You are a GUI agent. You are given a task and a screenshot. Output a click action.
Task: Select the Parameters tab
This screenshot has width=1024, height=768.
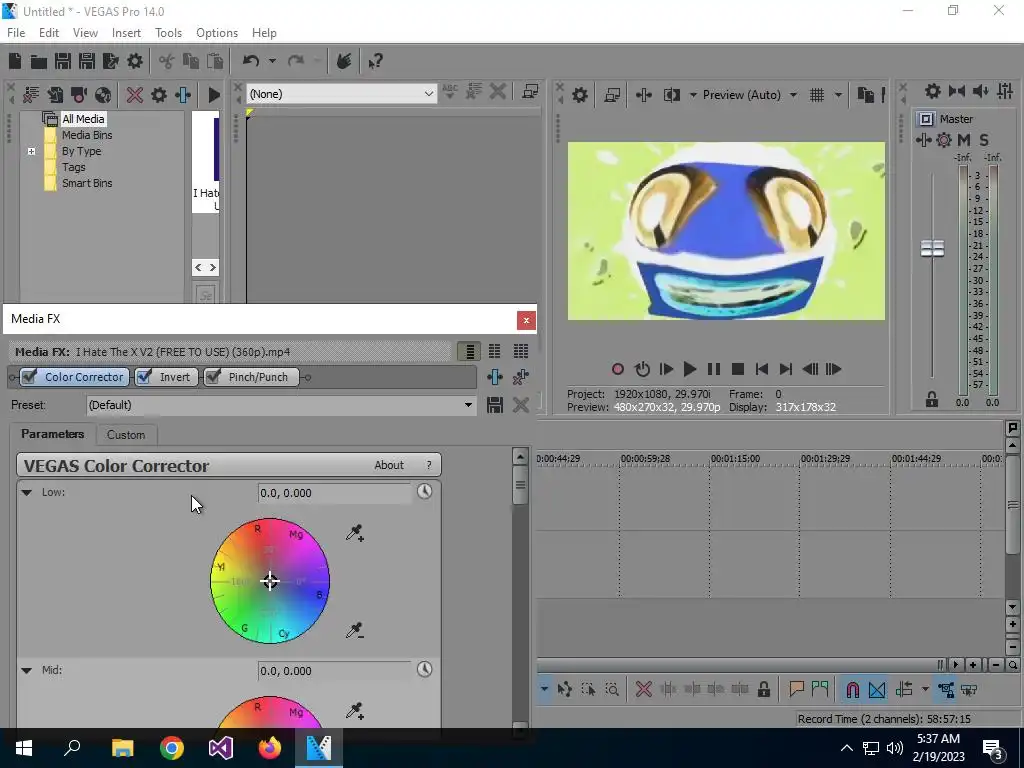pos(52,434)
